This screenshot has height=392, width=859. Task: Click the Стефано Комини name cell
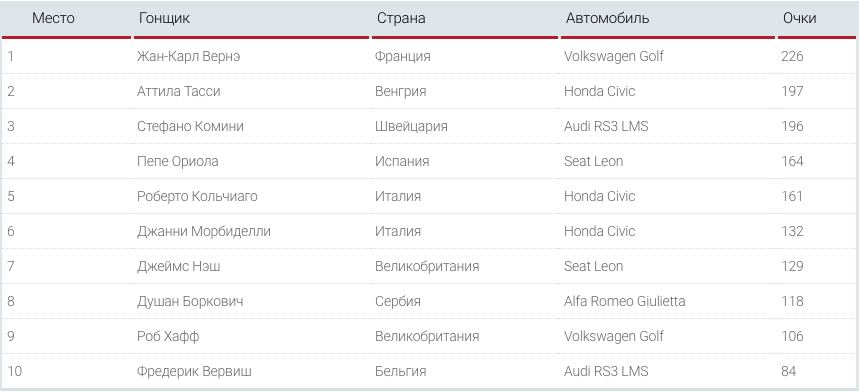coord(190,126)
